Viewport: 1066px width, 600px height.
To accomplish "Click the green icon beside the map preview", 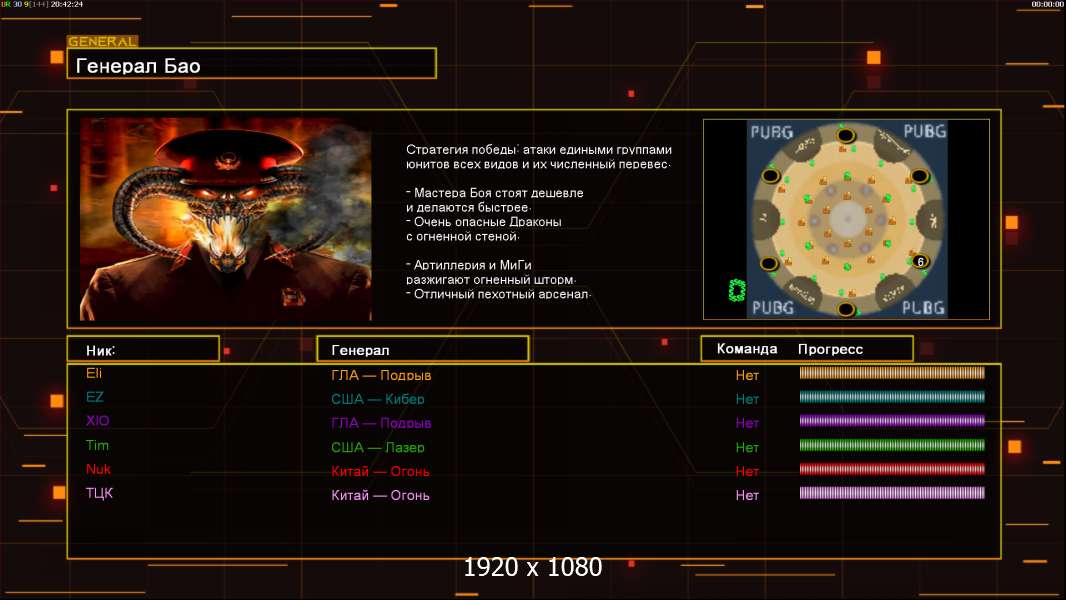I will point(737,290).
